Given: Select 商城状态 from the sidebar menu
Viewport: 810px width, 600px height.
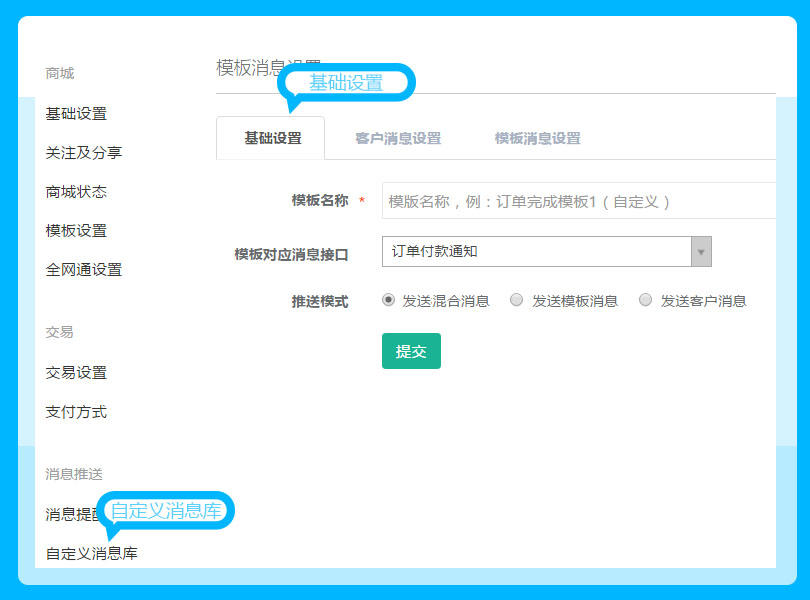Looking at the screenshot, I should tap(76, 192).
